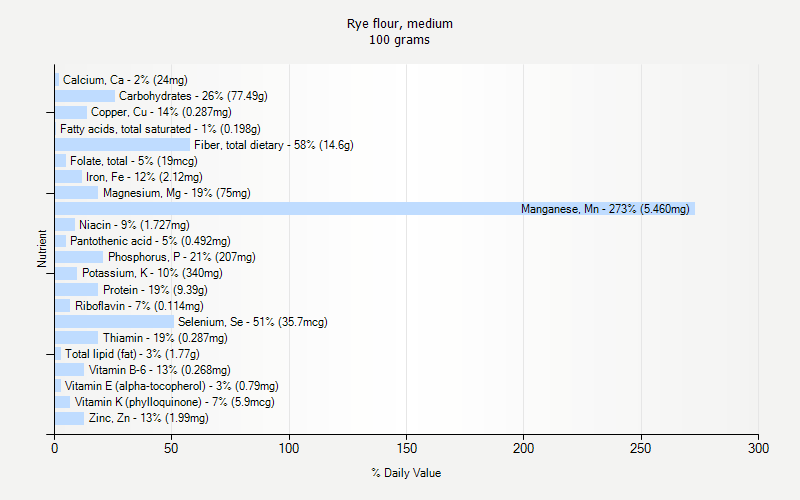Click the 'Folate, total - 5% (19mcg)' label
The width and height of the screenshot is (800, 500).
coord(134,161)
